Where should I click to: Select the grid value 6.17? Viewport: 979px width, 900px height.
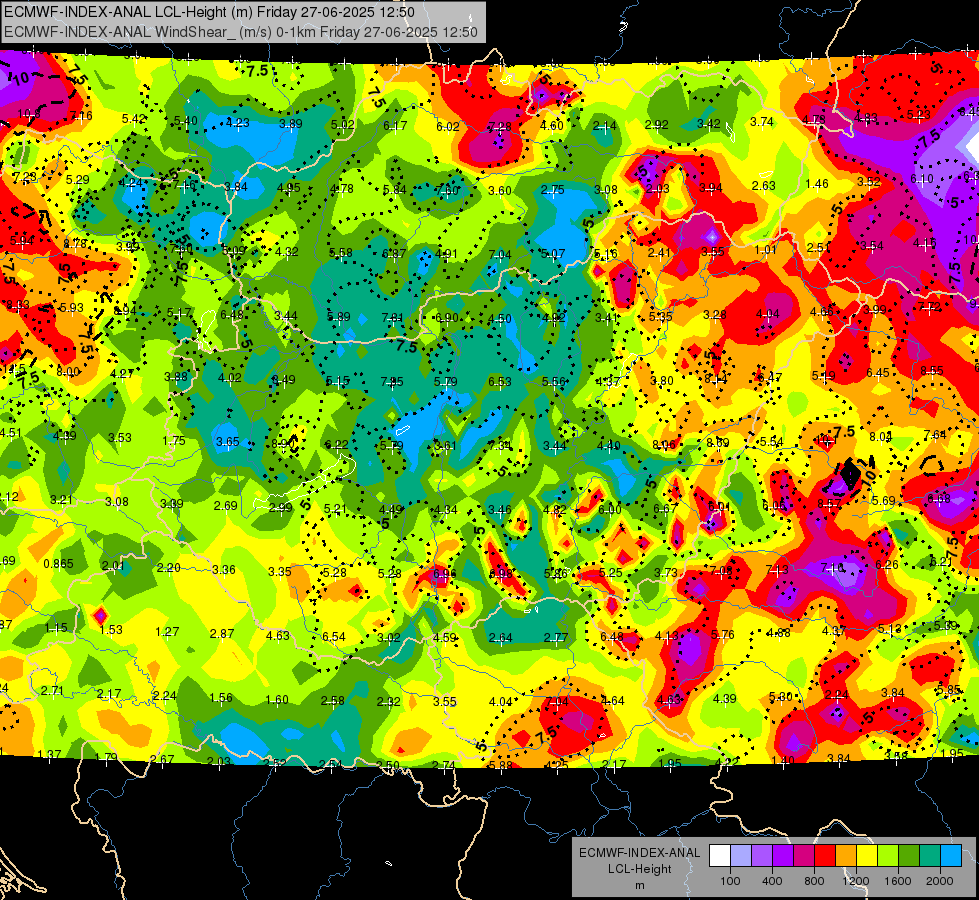coord(395,126)
